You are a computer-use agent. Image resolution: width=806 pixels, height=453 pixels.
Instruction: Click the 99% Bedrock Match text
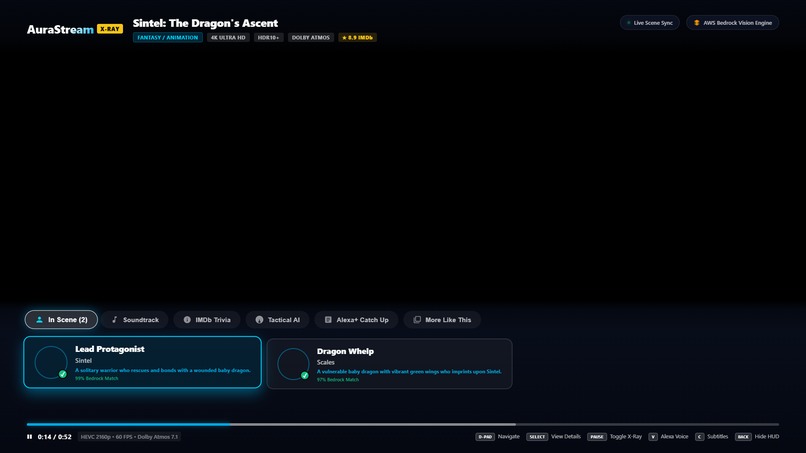pyautogui.click(x=97, y=378)
